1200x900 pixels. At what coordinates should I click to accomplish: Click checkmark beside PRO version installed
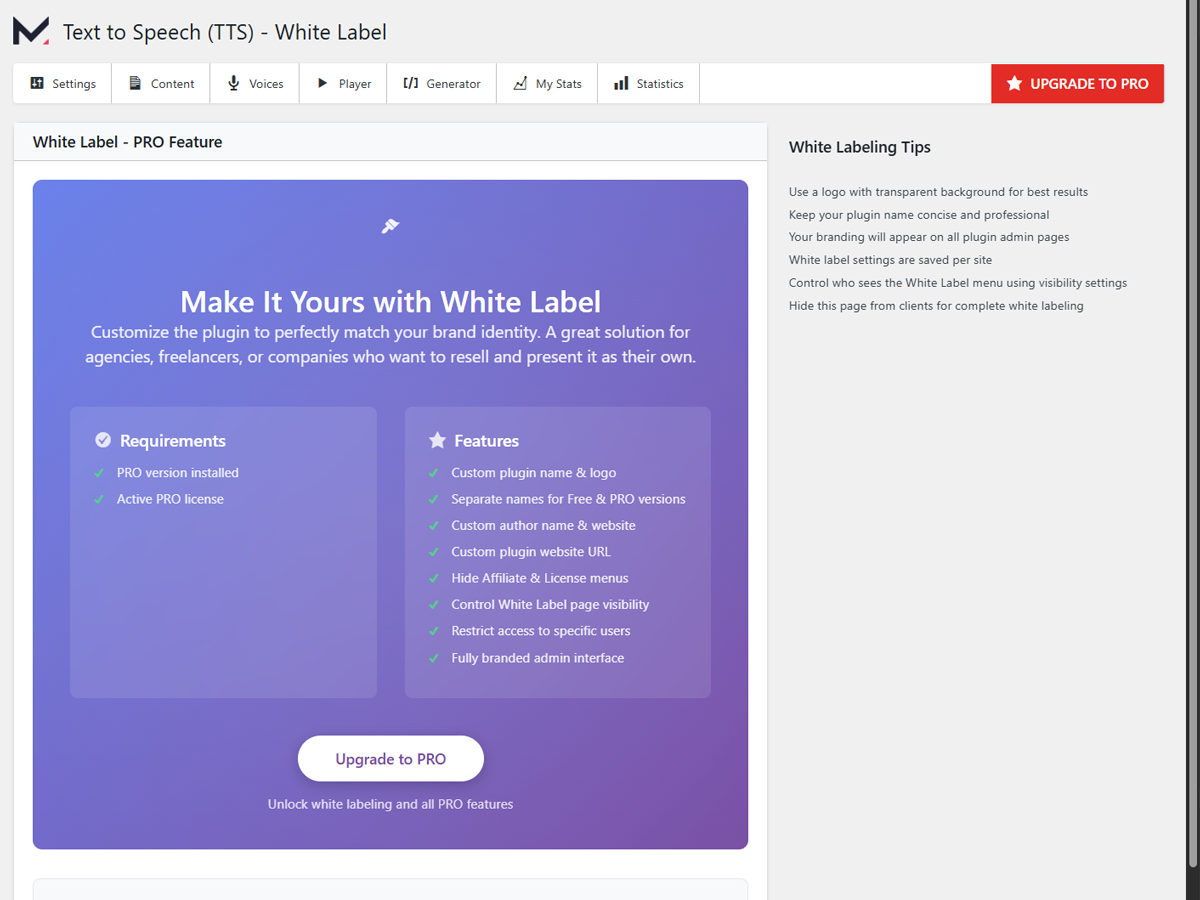click(x=99, y=473)
